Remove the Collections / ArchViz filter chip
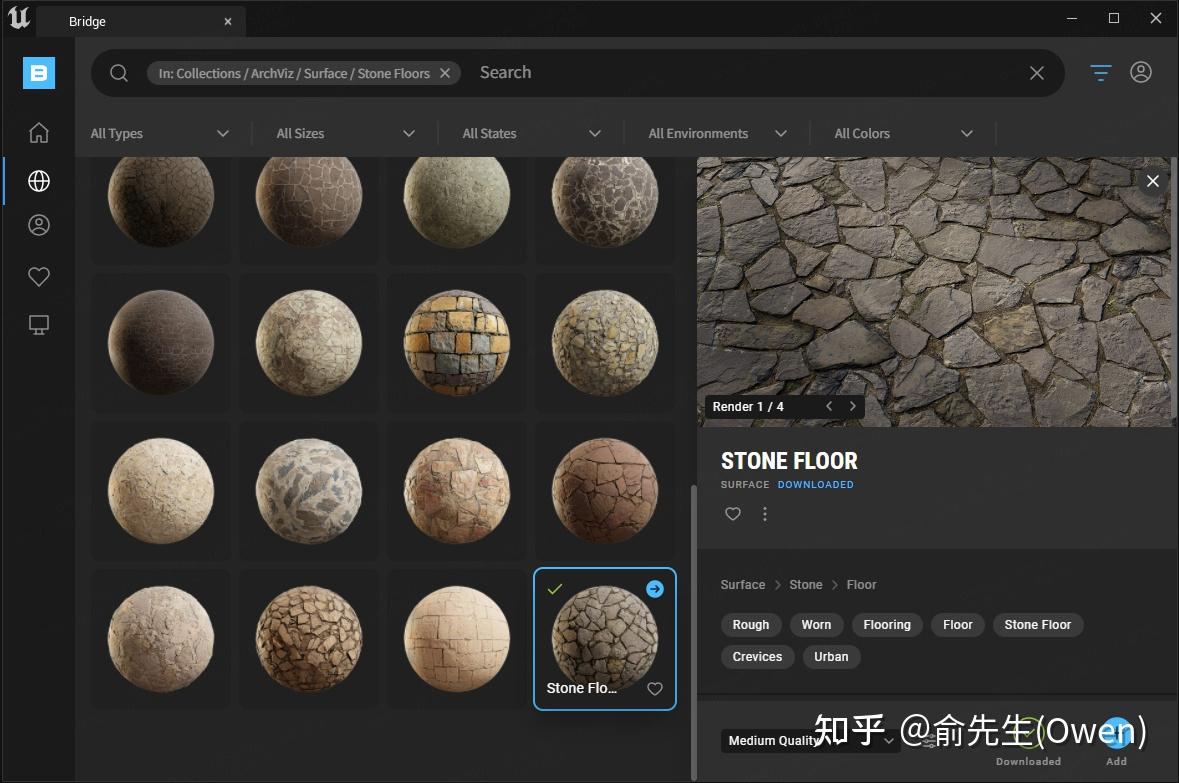The height and width of the screenshot is (783, 1179). [x=445, y=73]
